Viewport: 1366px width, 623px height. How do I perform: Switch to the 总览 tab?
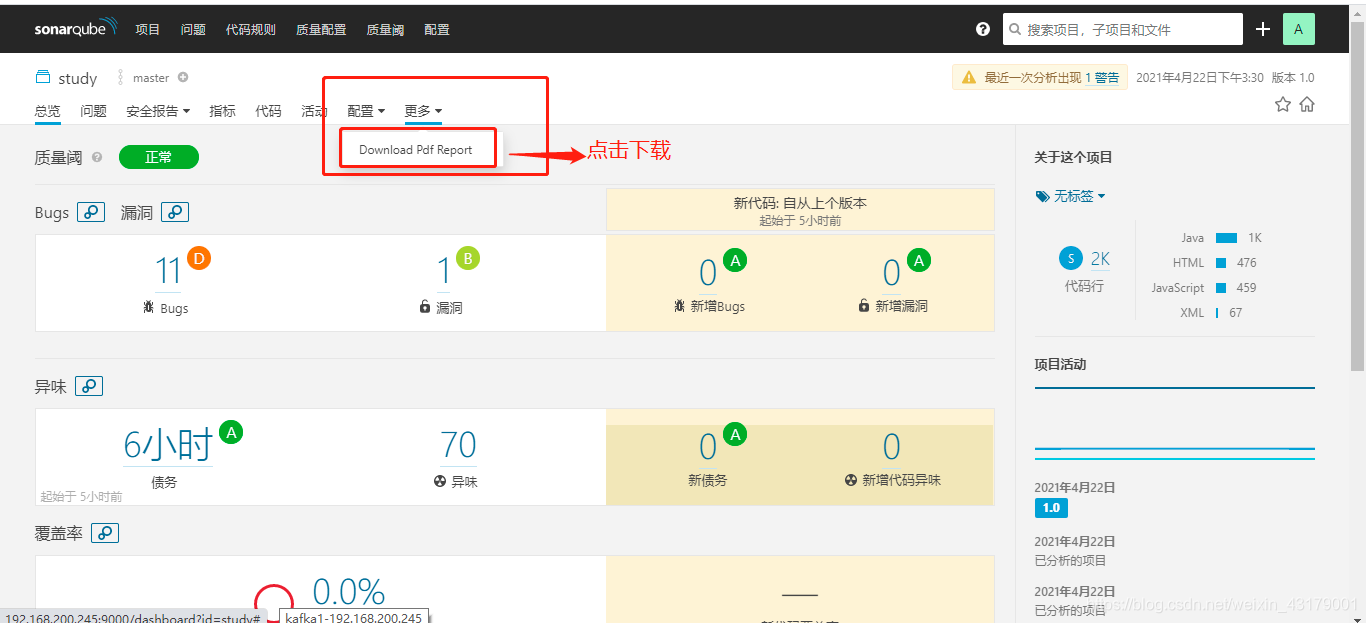point(47,111)
